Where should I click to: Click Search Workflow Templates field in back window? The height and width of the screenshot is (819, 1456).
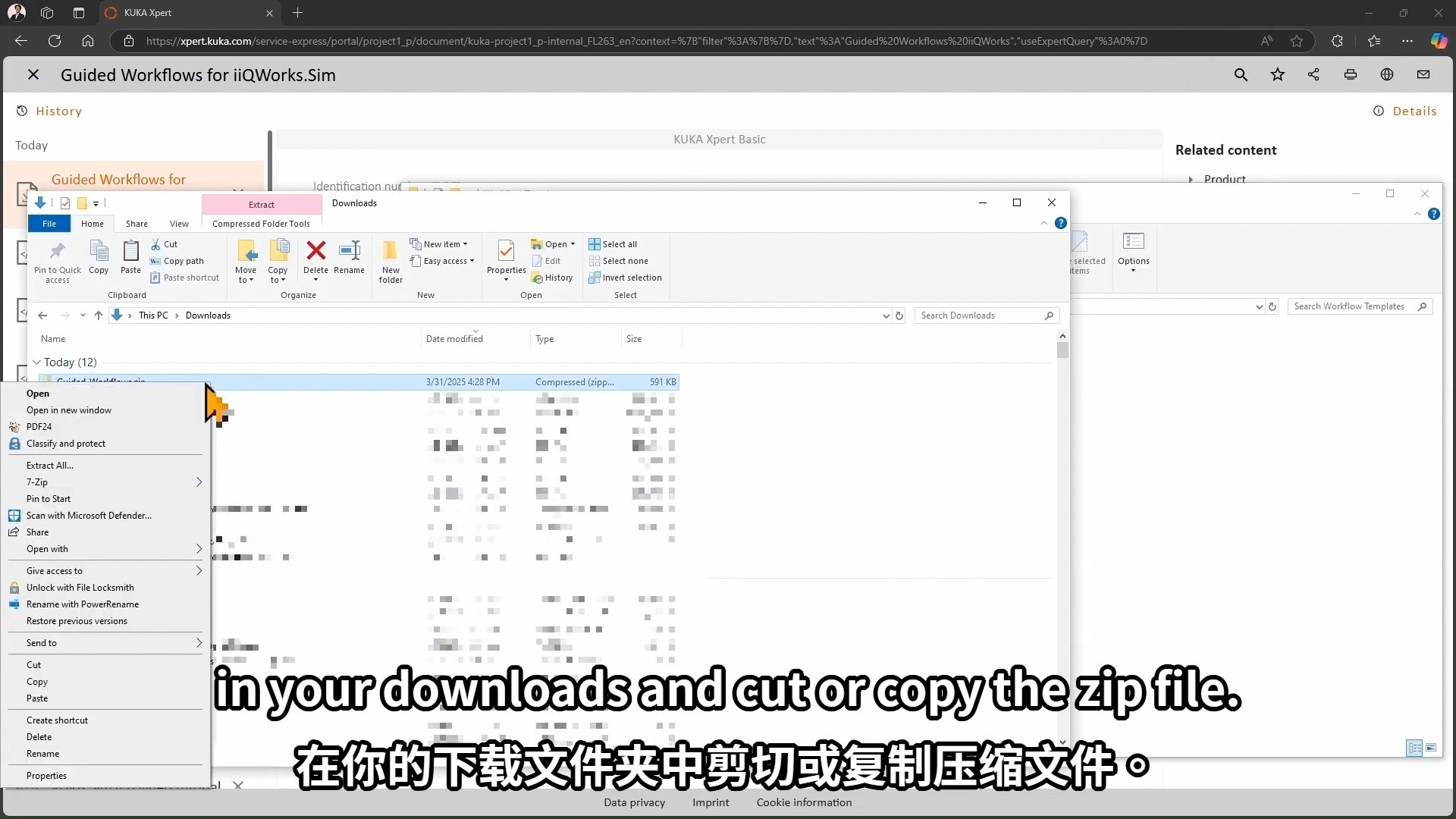1360,306
